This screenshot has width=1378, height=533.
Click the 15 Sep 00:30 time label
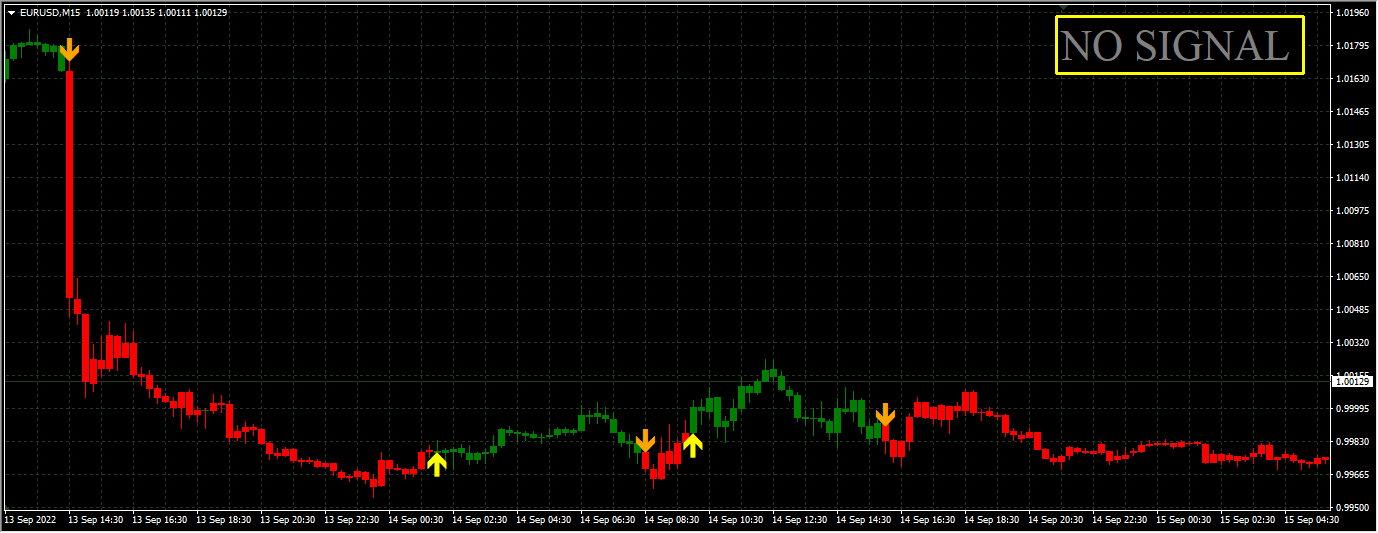[x=1186, y=520]
